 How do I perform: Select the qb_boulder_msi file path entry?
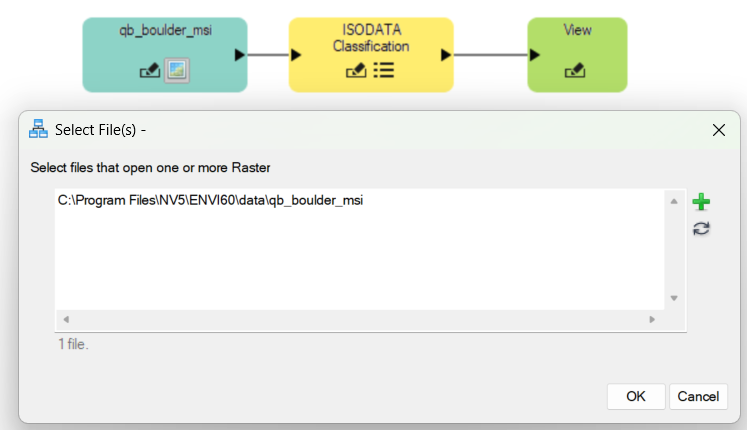pos(210,201)
